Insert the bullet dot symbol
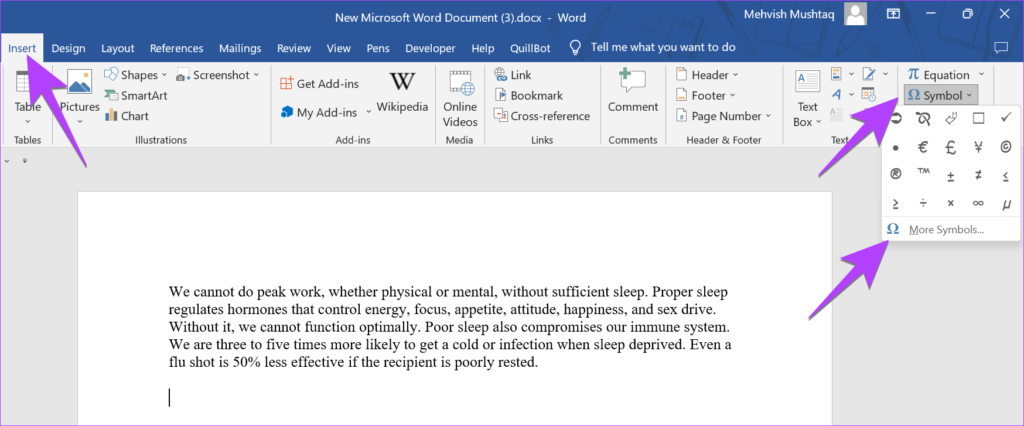The height and width of the screenshot is (426, 1024). coord(895,148)
